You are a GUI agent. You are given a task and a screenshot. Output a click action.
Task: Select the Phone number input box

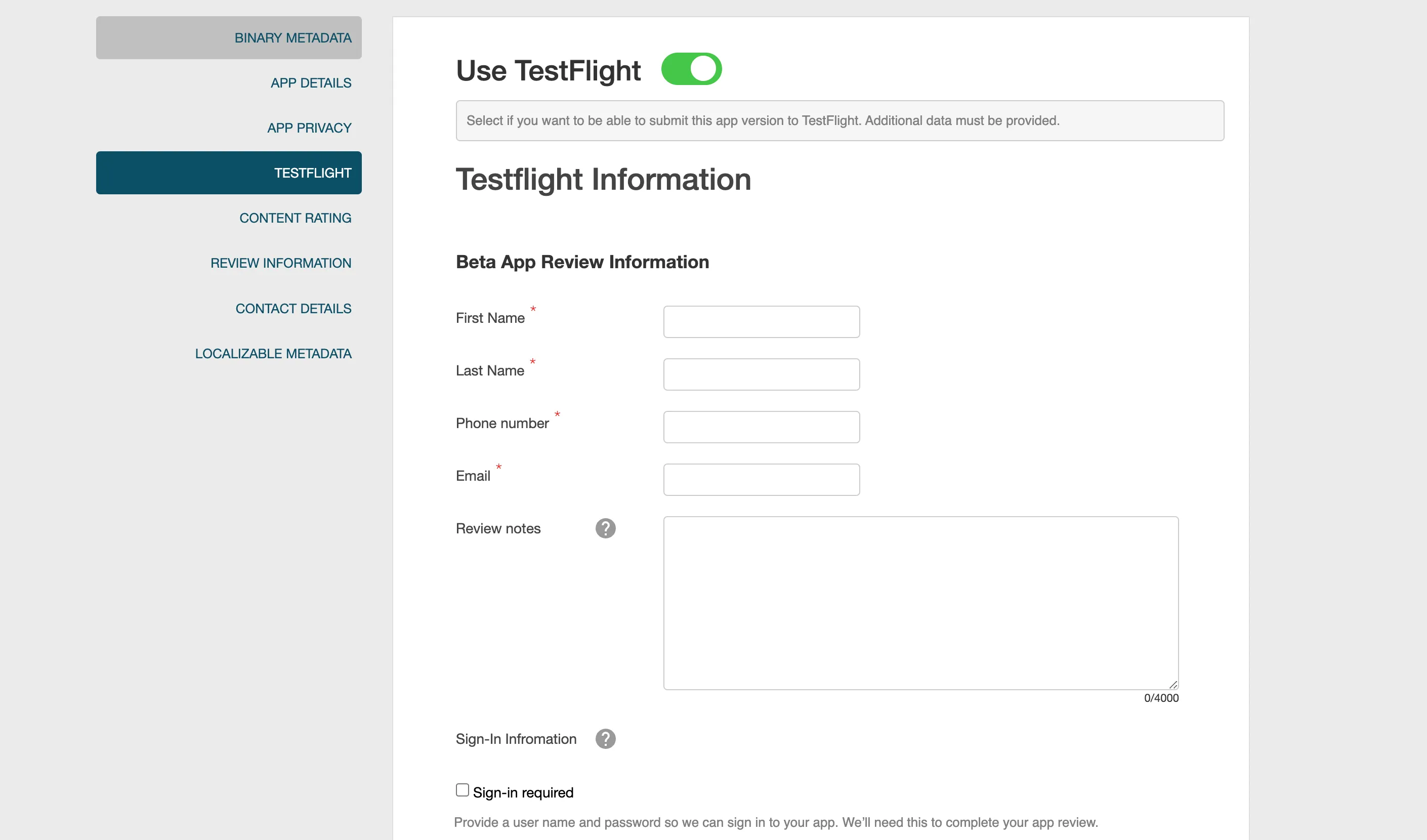click(762, 427)
